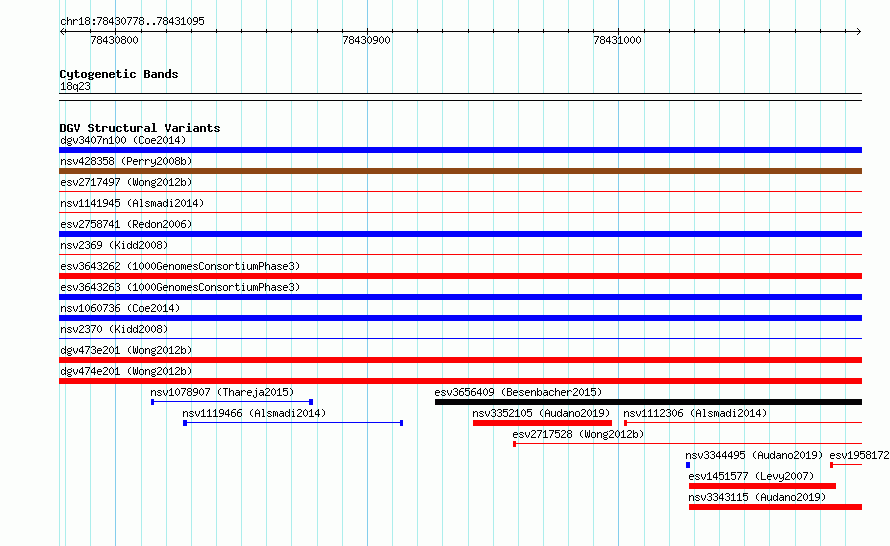890x546 pixels.
Task: Open esv2717497 (Wong2012b) variant label
Action: [126, 182]
